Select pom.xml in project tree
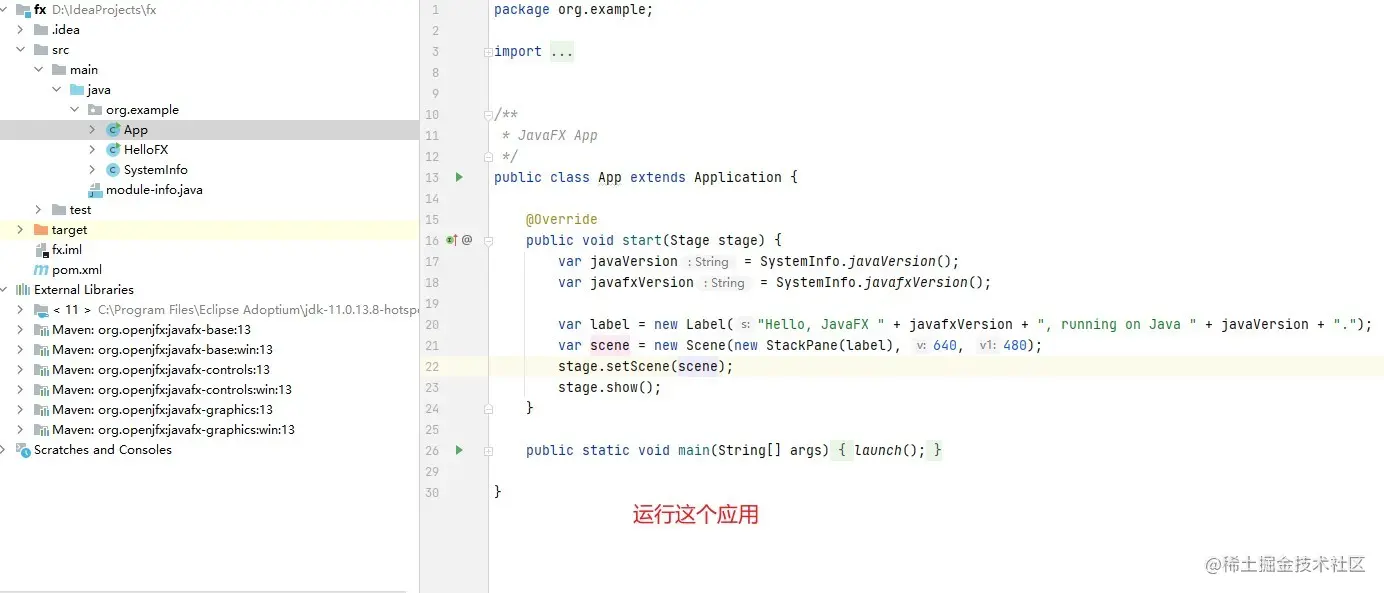This screenshot has height=593, width=1384. click(77, 270)
